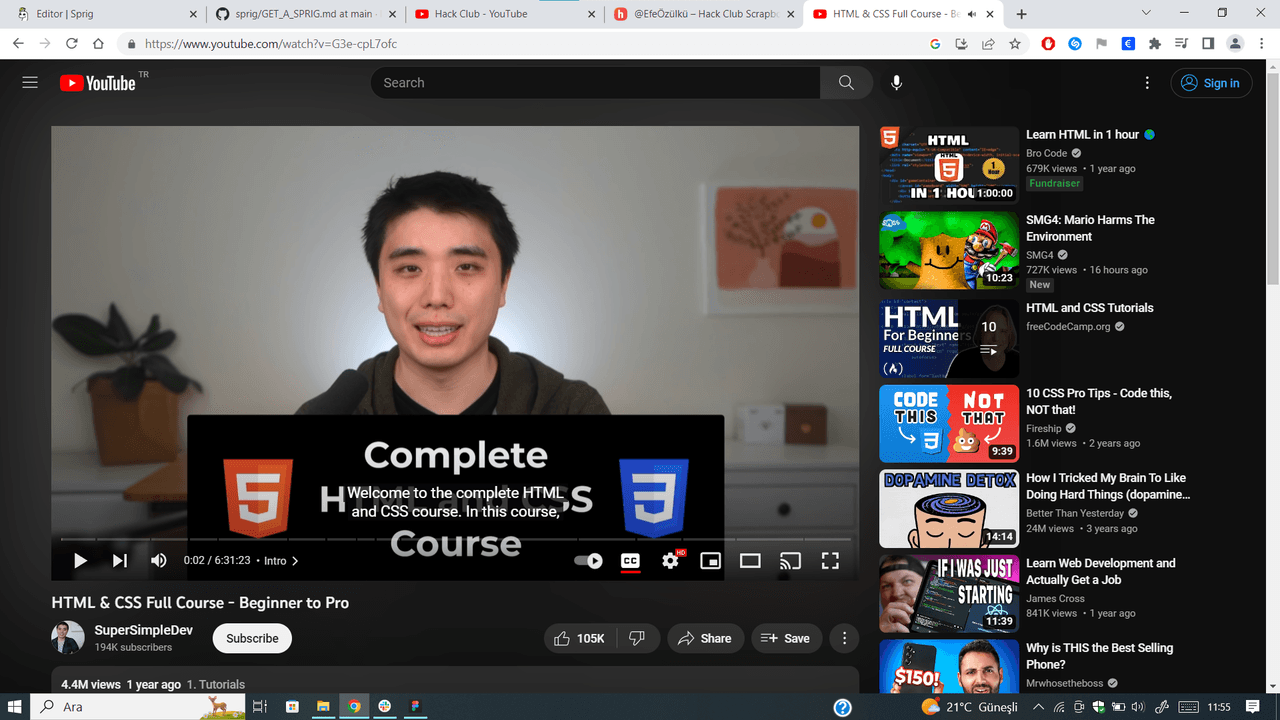The width and height of the screenshot is (1280, 720).
Task: Search by voice with microphone
Action: (x=896, y=83)
